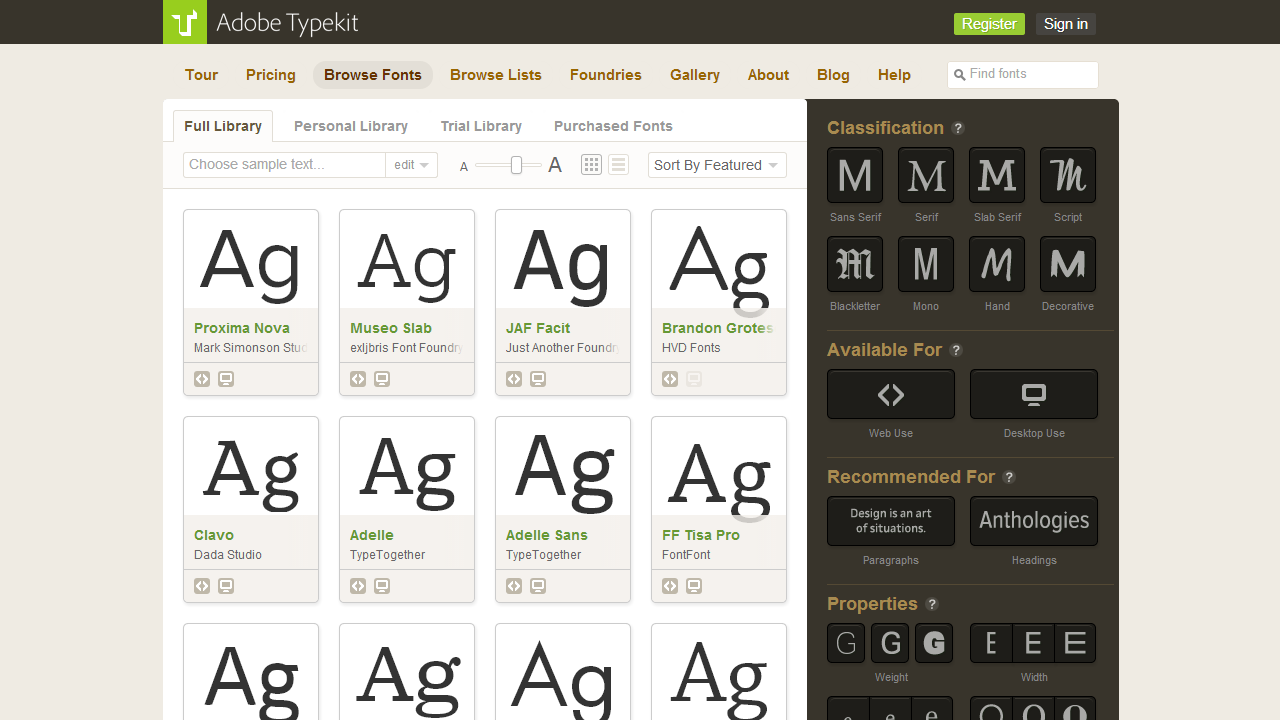Switch to grid view layout
The width and height of the screenshot is (1280, 720).
(592, 165)
